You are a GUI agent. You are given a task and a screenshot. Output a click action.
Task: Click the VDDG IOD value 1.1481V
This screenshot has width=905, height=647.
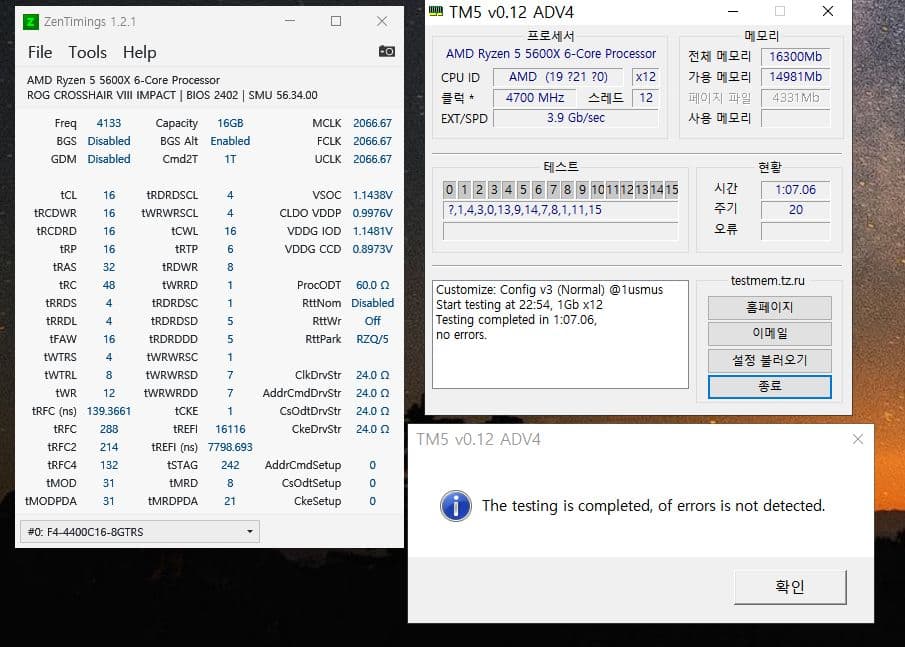[372, 231]
